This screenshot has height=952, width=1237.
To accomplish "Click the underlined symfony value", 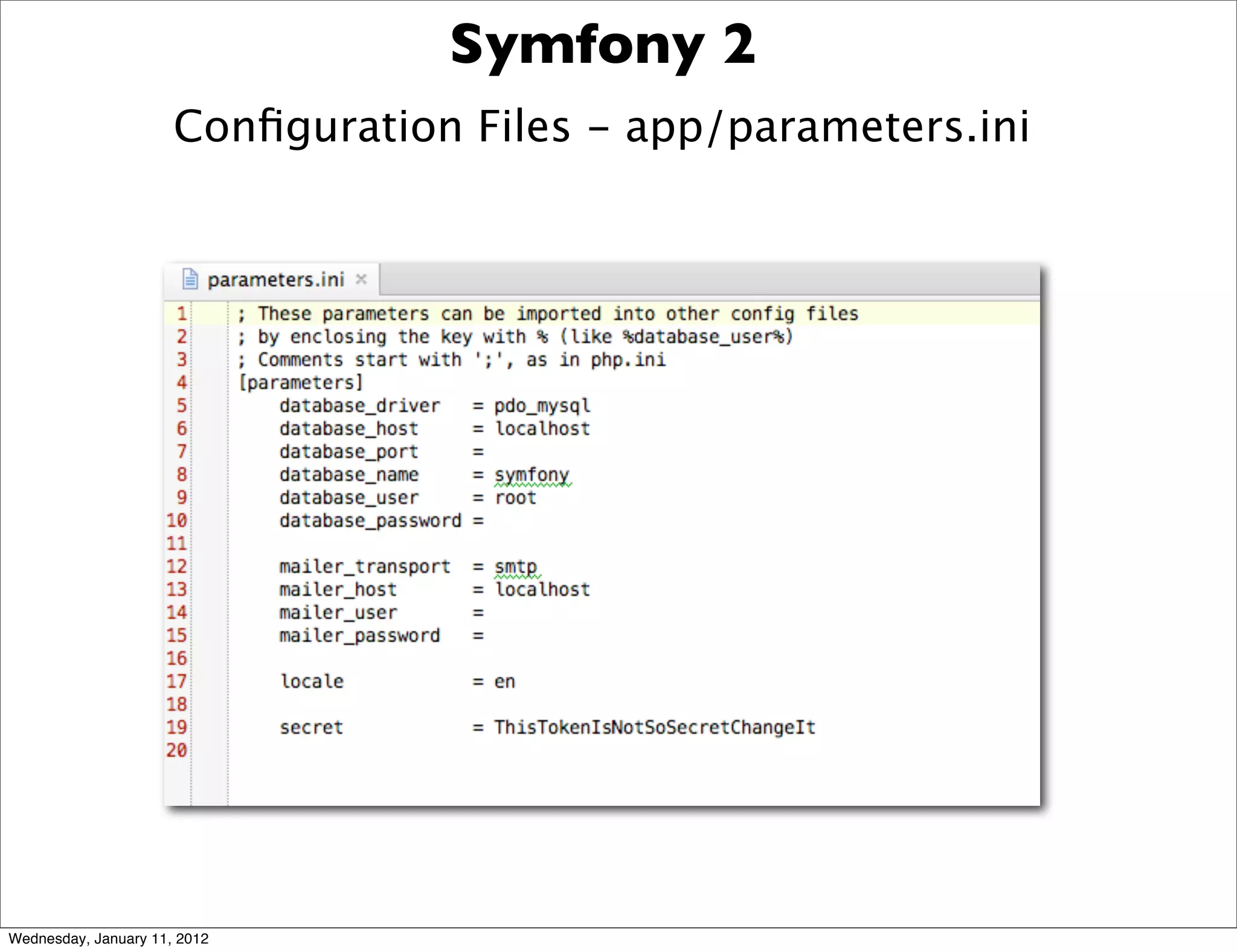I will pos(532,475).
